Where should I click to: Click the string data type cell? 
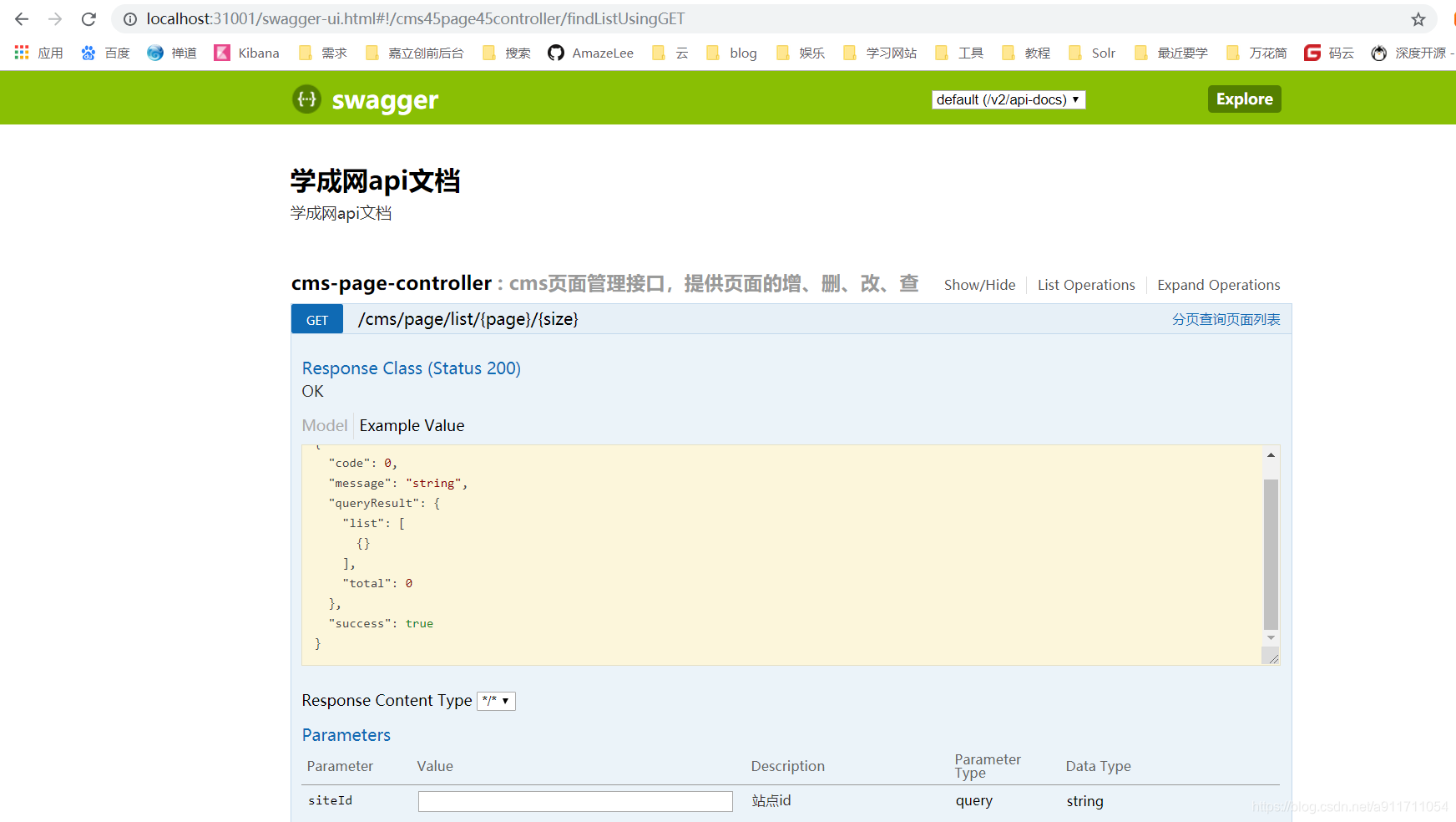(x=1084, y=801)
